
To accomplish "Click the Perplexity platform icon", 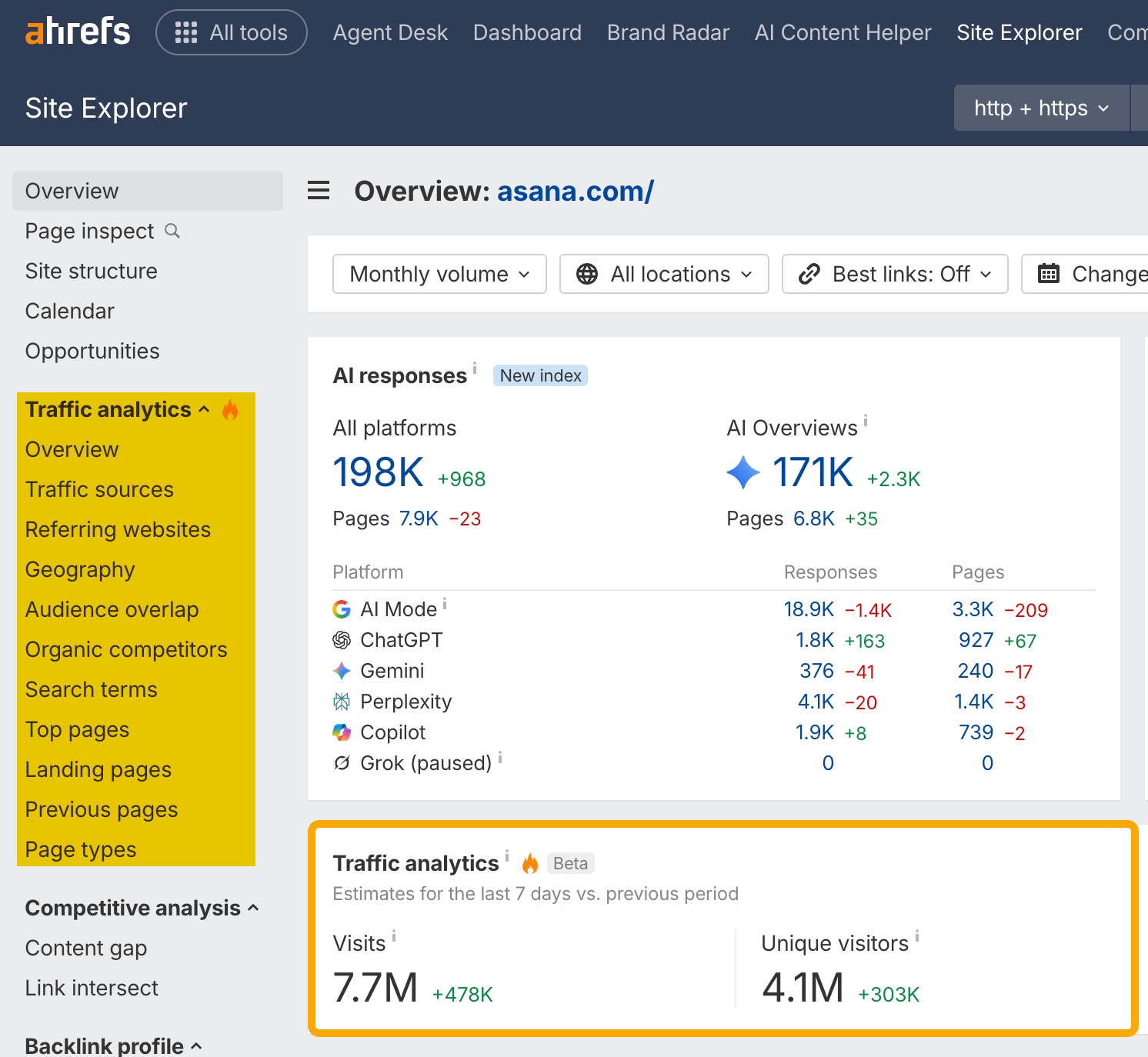I will pos(342,702).
